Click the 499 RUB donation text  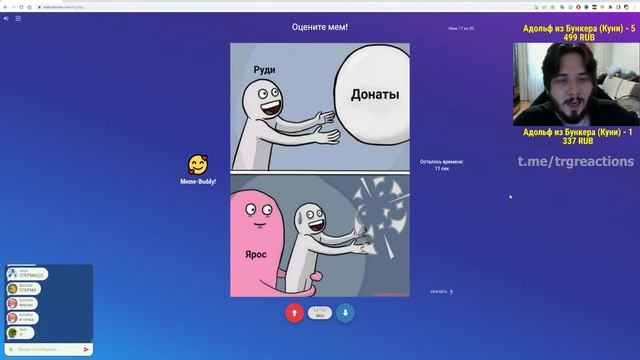(579, 38)
